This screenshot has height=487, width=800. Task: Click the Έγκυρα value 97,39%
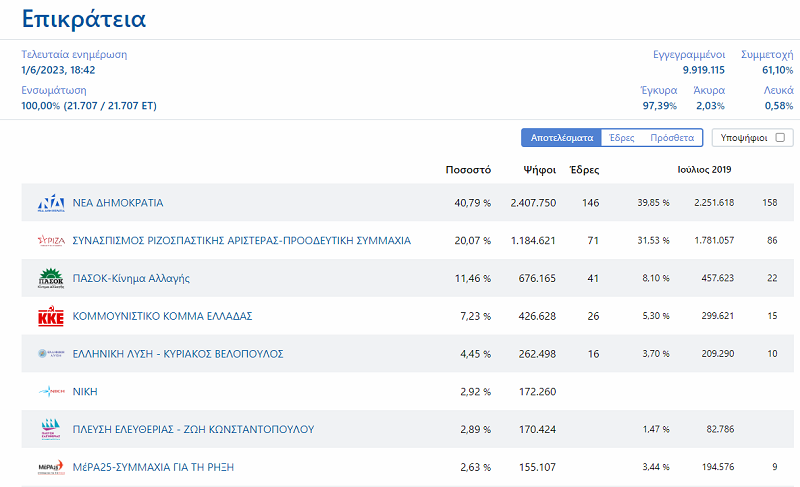659,106
